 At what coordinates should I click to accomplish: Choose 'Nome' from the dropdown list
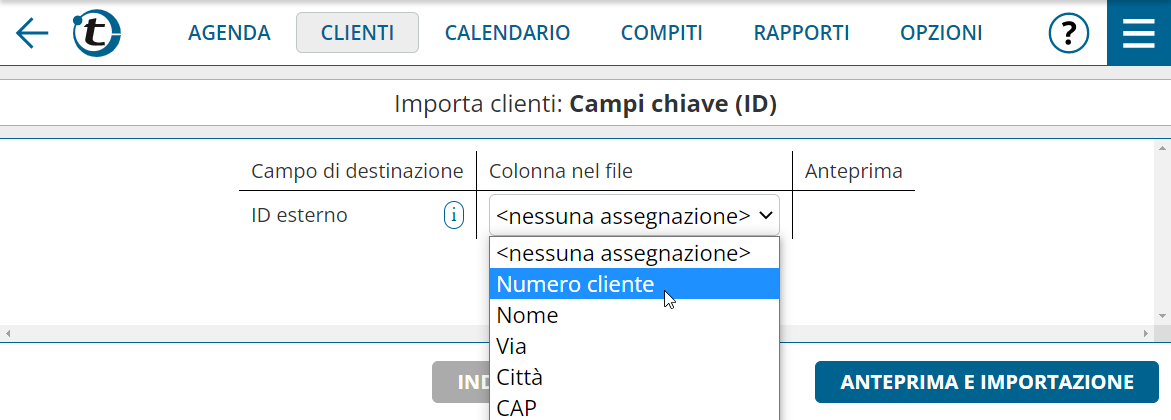pos(634,315)
